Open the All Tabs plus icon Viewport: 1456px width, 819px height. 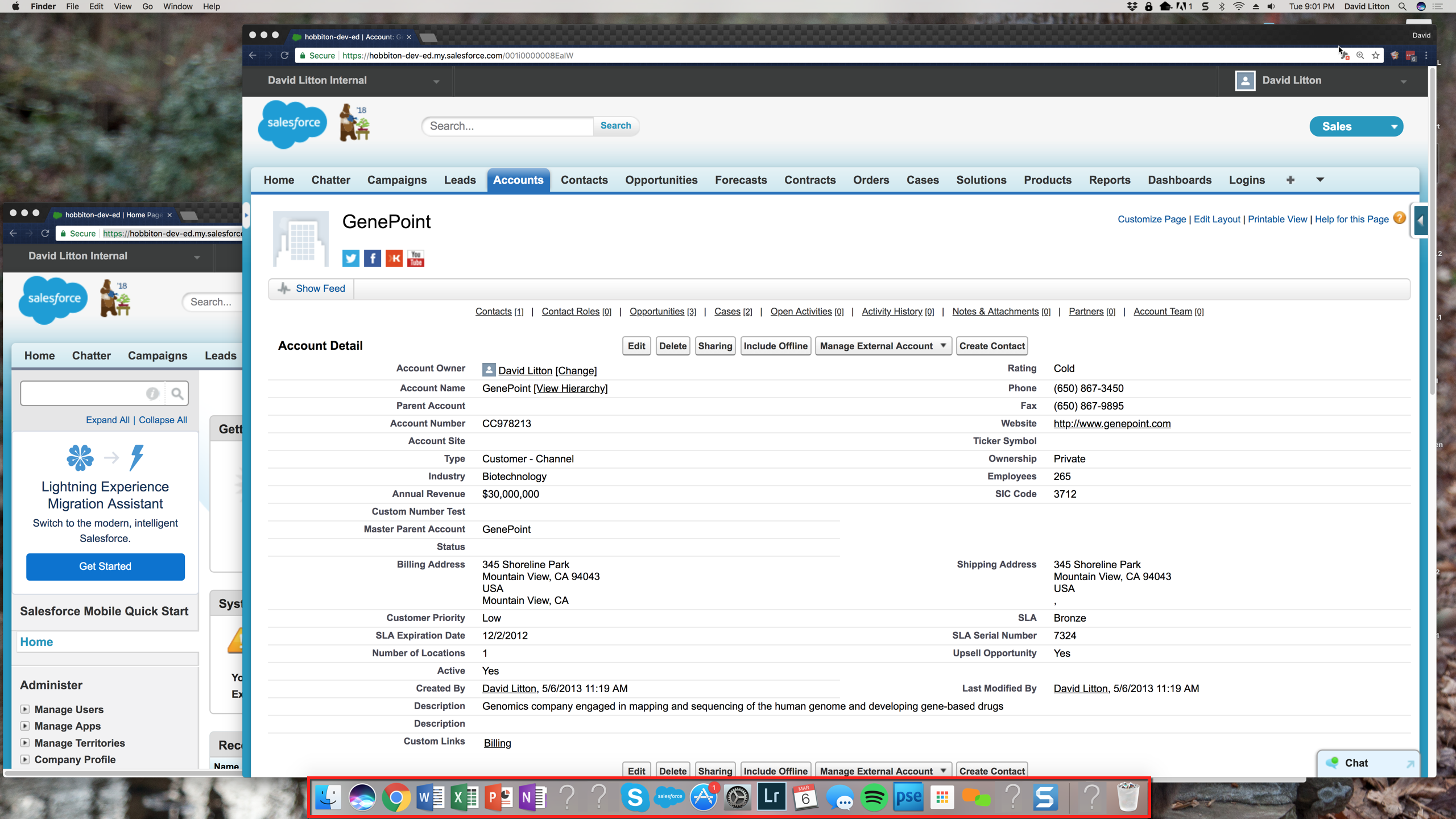point(1290,180)
